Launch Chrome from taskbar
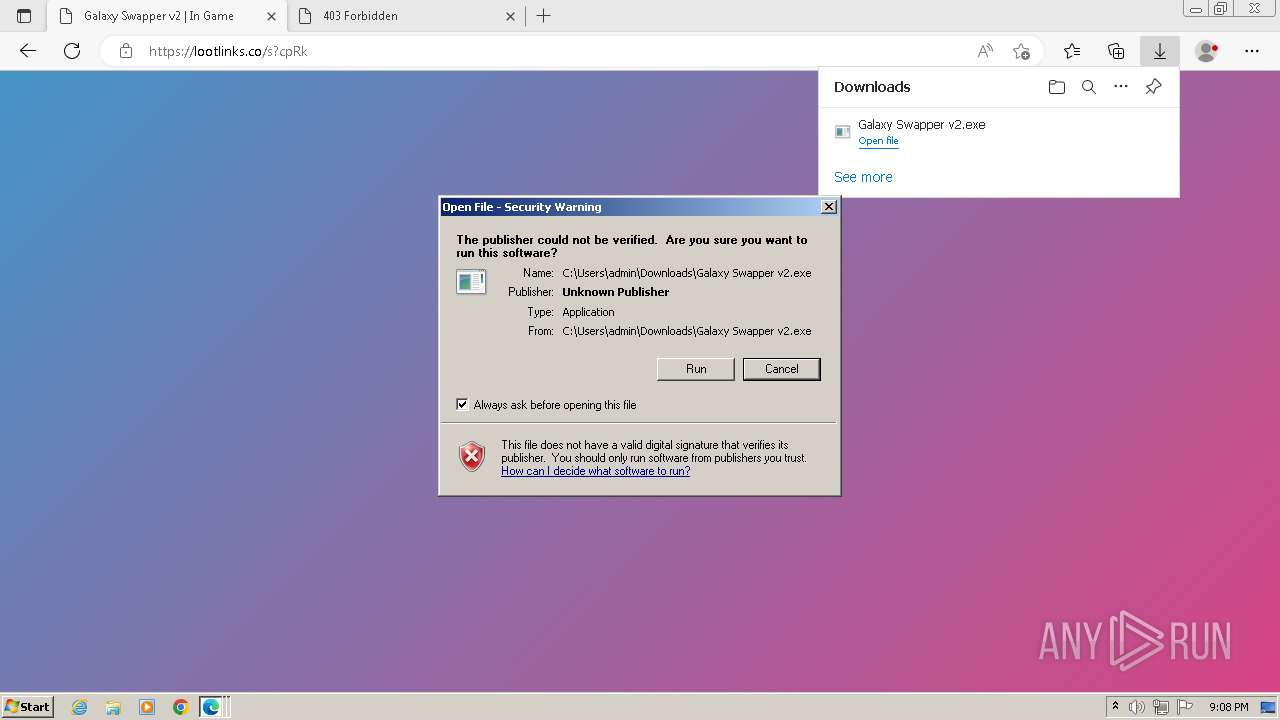 (x=180, y=707)
